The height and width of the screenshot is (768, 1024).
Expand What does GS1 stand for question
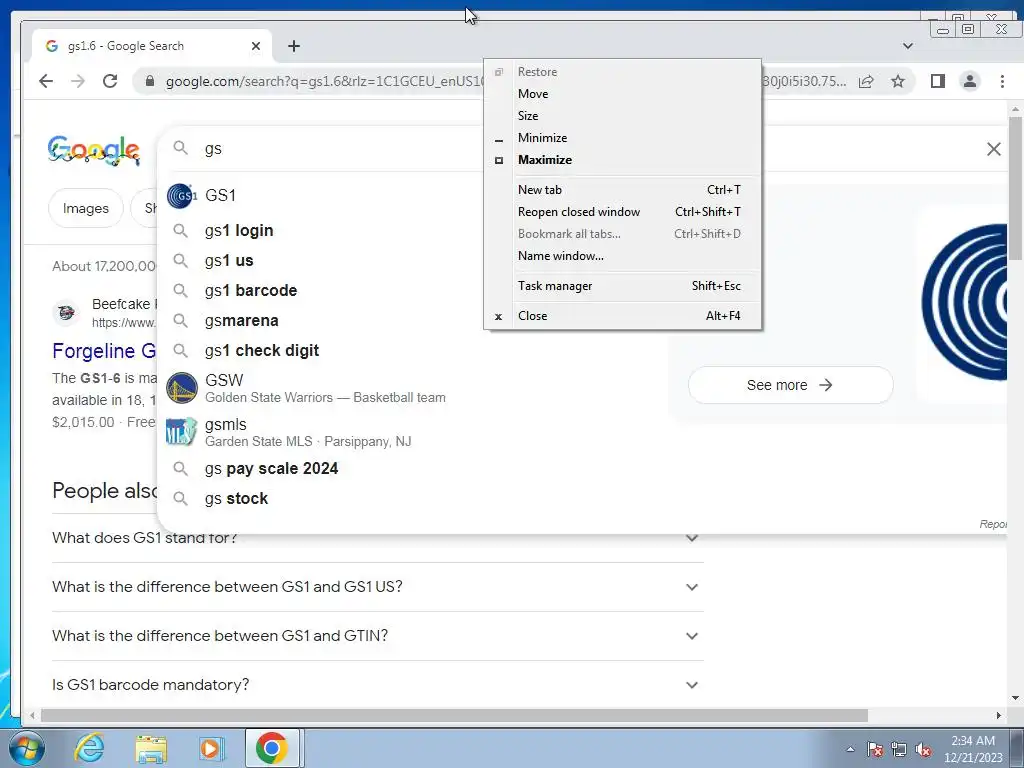[x=377, y=538]
